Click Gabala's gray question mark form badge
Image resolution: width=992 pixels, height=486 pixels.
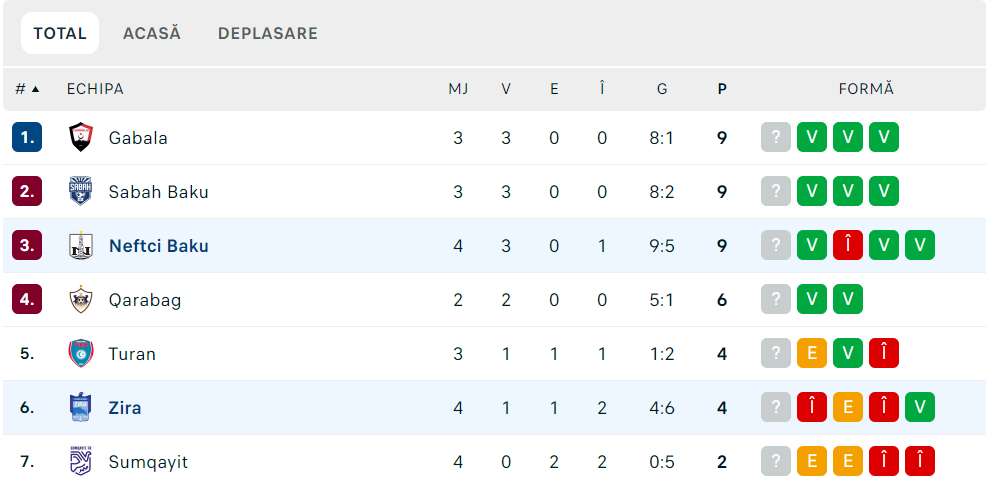[776, 137]
